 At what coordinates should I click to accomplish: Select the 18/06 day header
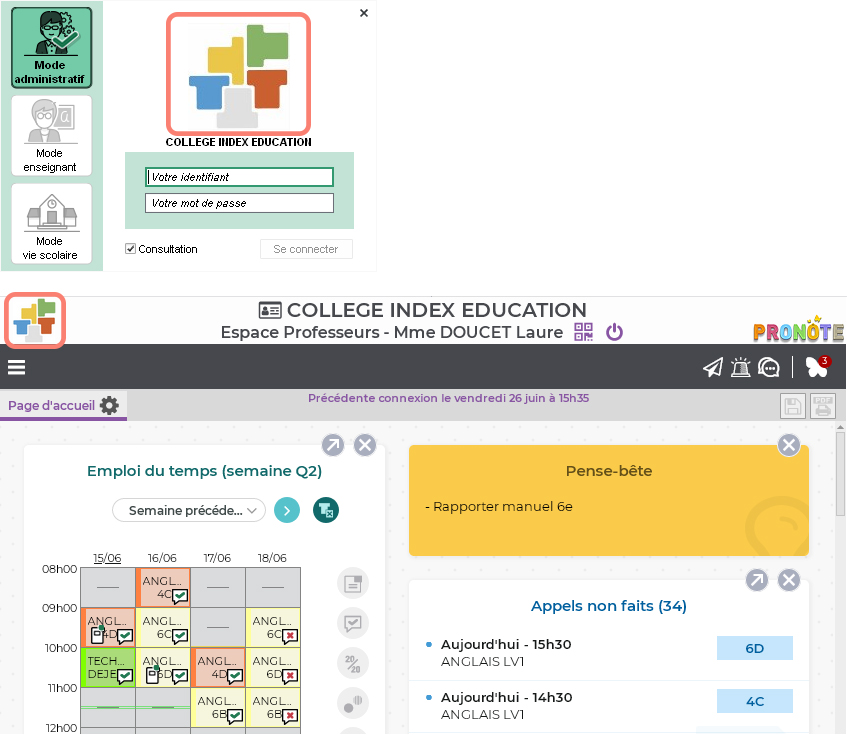coord(272,558)
